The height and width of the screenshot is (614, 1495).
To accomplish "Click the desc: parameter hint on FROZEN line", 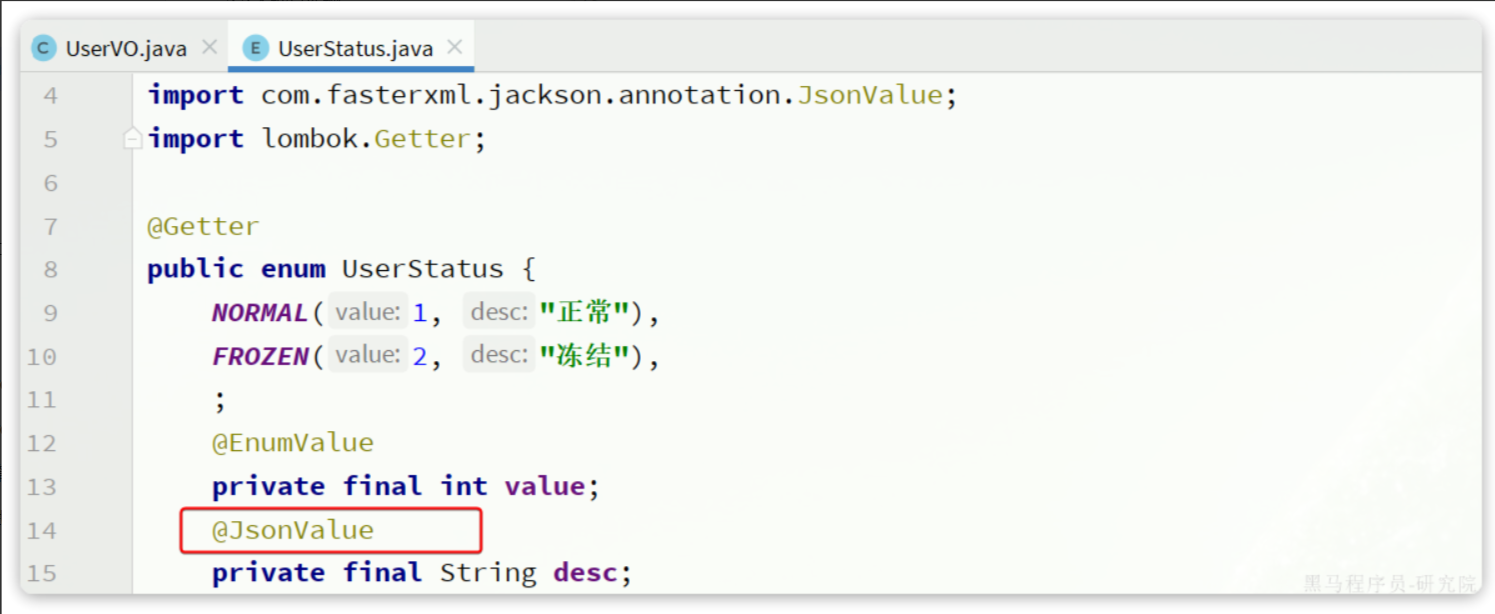I will click(498, 356).
